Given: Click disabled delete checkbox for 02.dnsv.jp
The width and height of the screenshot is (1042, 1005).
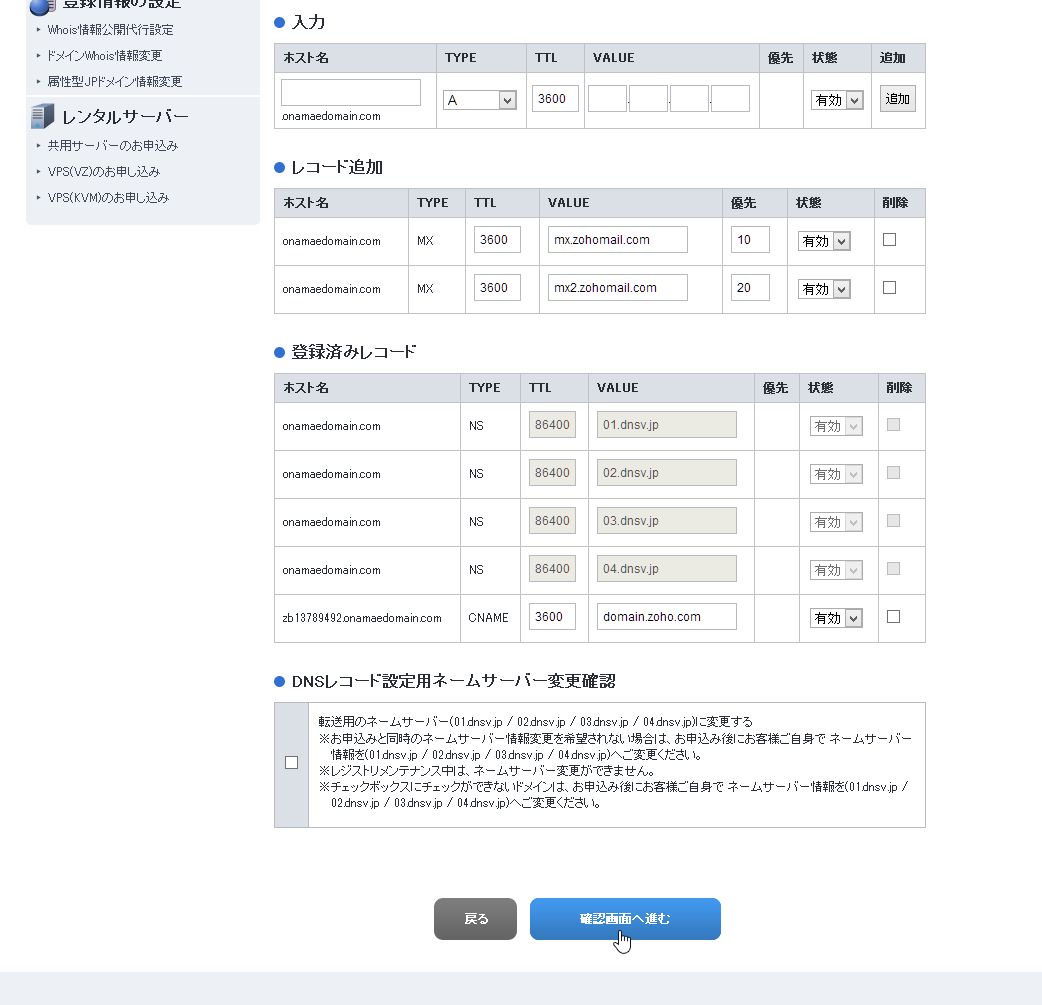Looking at the screenshot, I should pos(893,473).
